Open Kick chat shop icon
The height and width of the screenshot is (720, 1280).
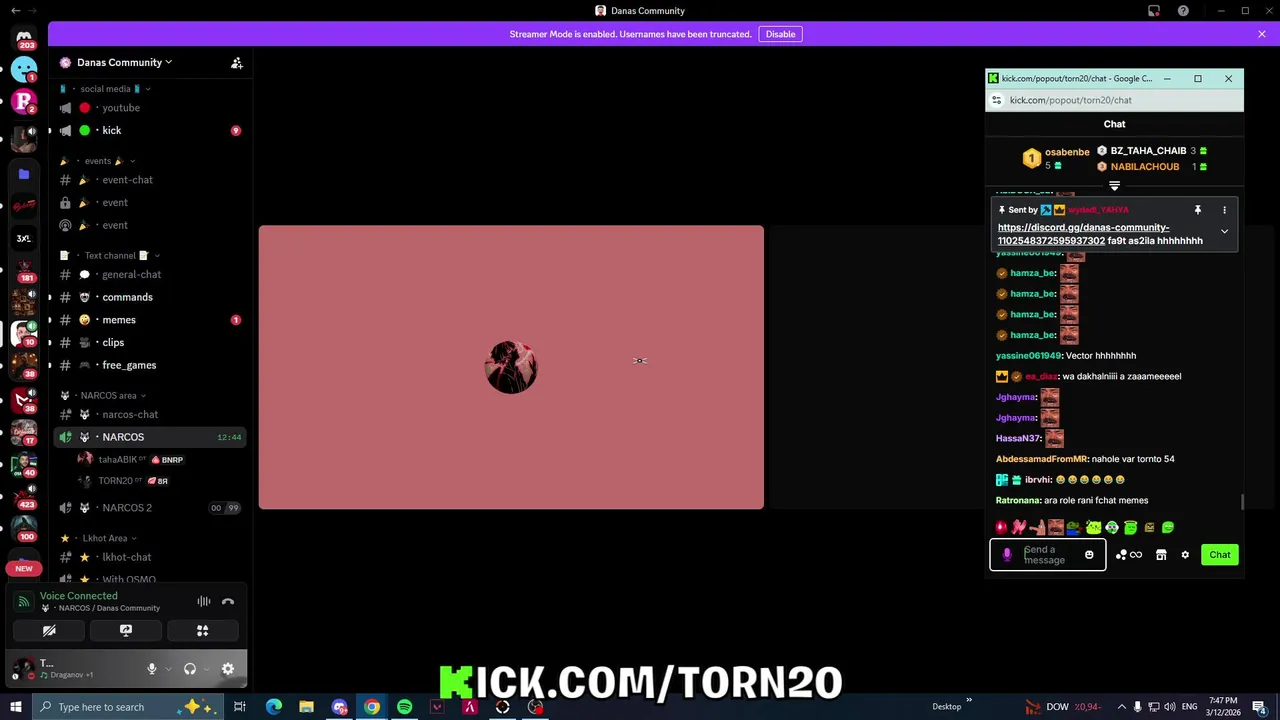(x=1161, y=555)
